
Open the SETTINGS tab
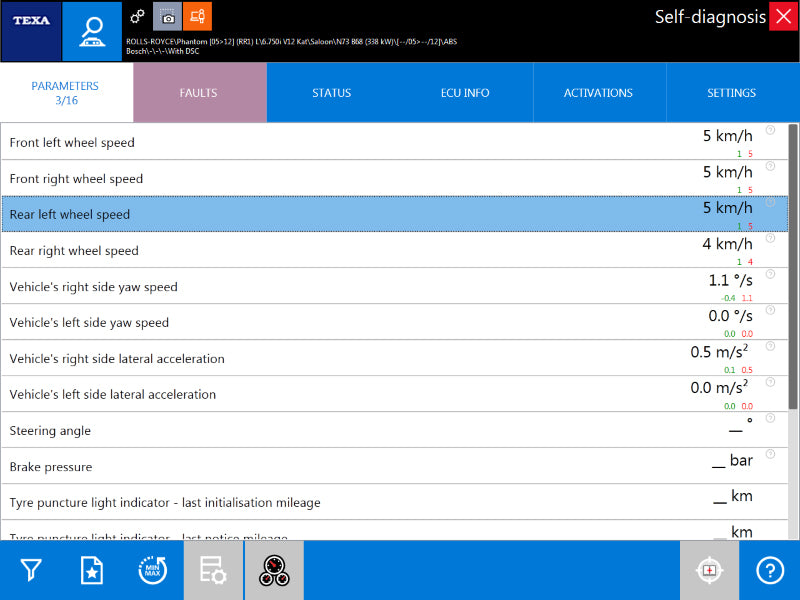click(731, 93)
